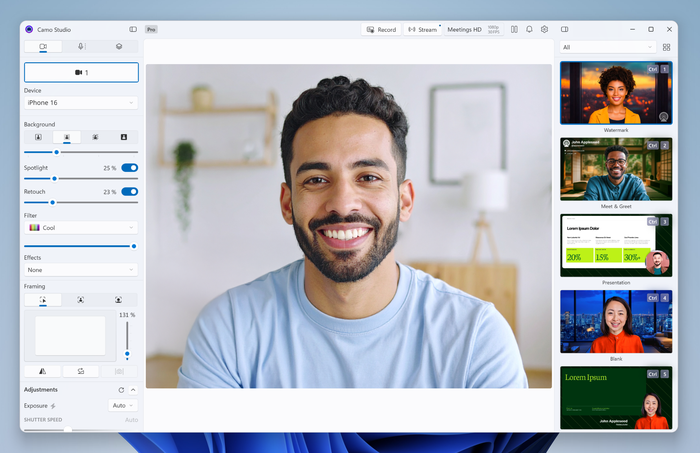Click the disabled stabilize icon under framing
Viewport: 700px width, 453px height.
119,371
